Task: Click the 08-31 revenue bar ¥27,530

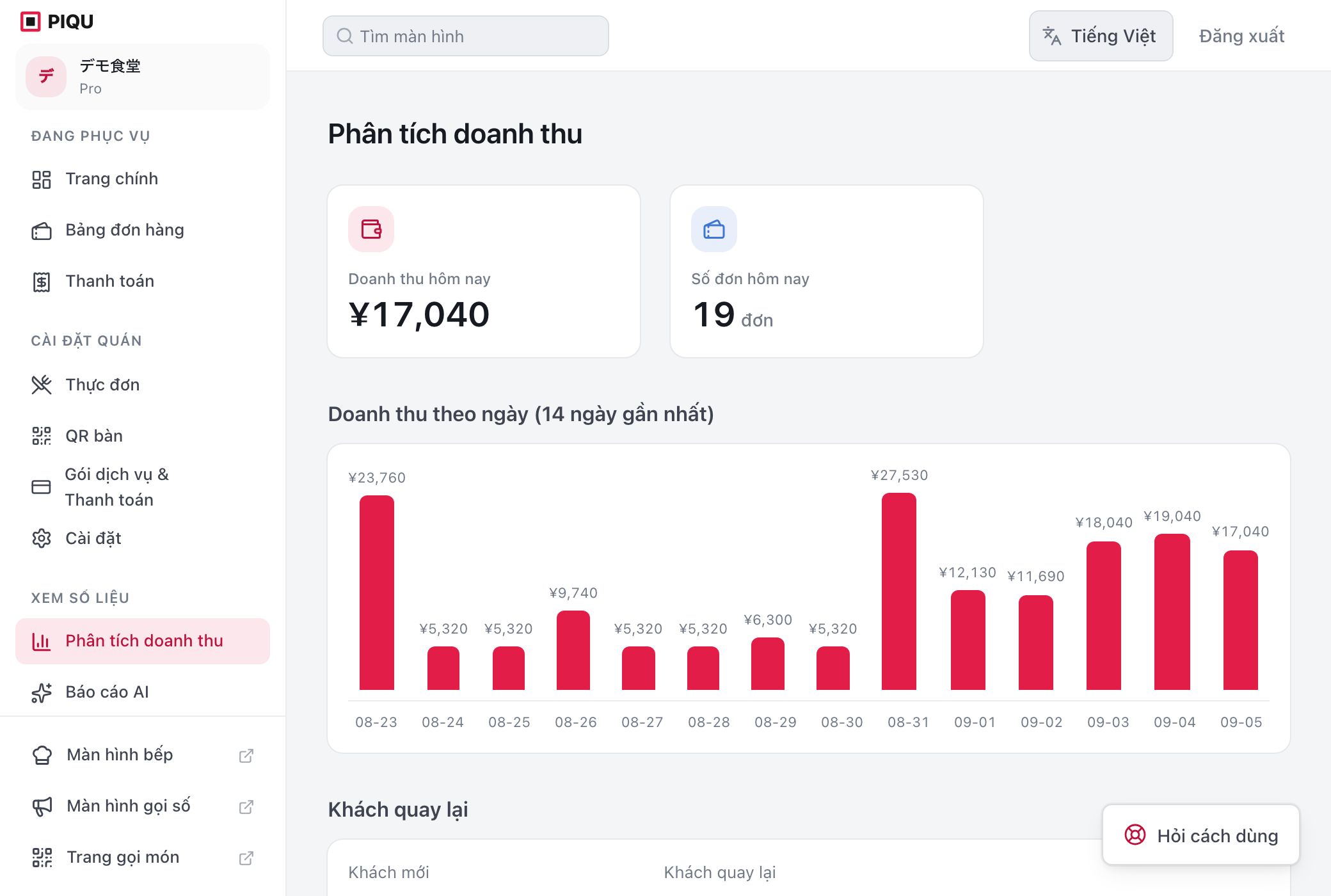Action: [x=899, y=591]
